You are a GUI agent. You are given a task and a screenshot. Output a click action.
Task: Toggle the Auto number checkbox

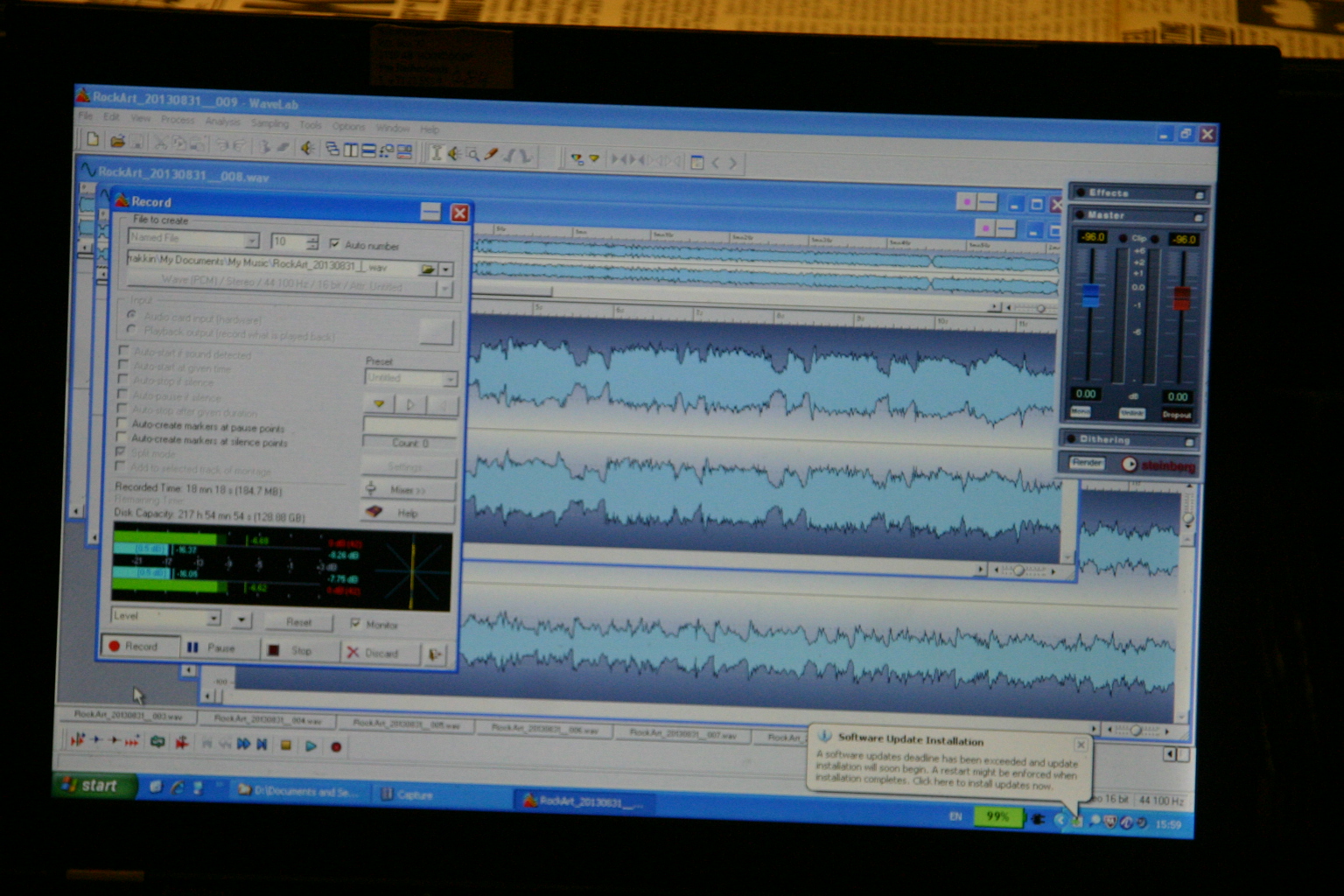tap(334, 243)
